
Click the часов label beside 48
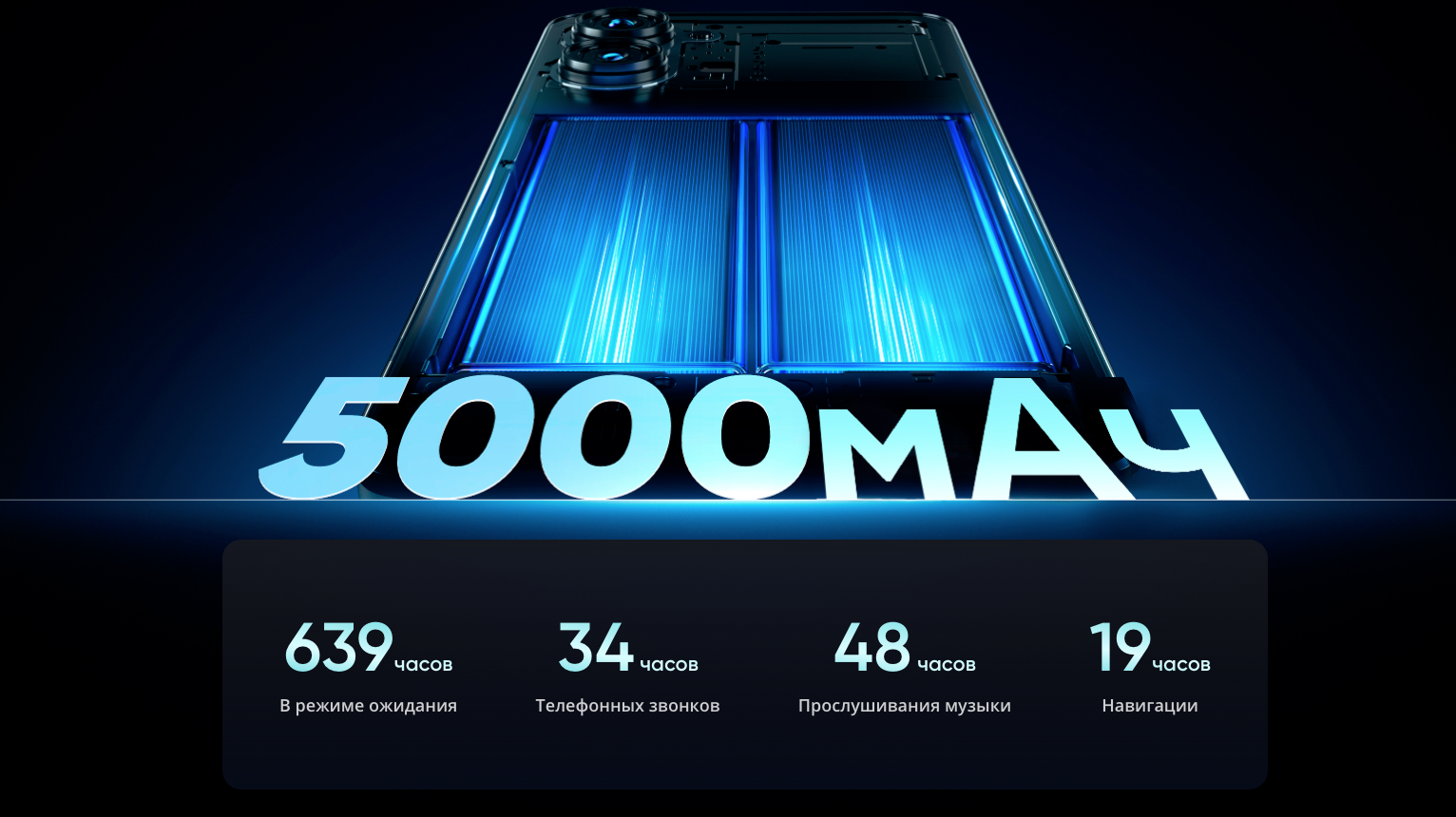pos(947,665)
